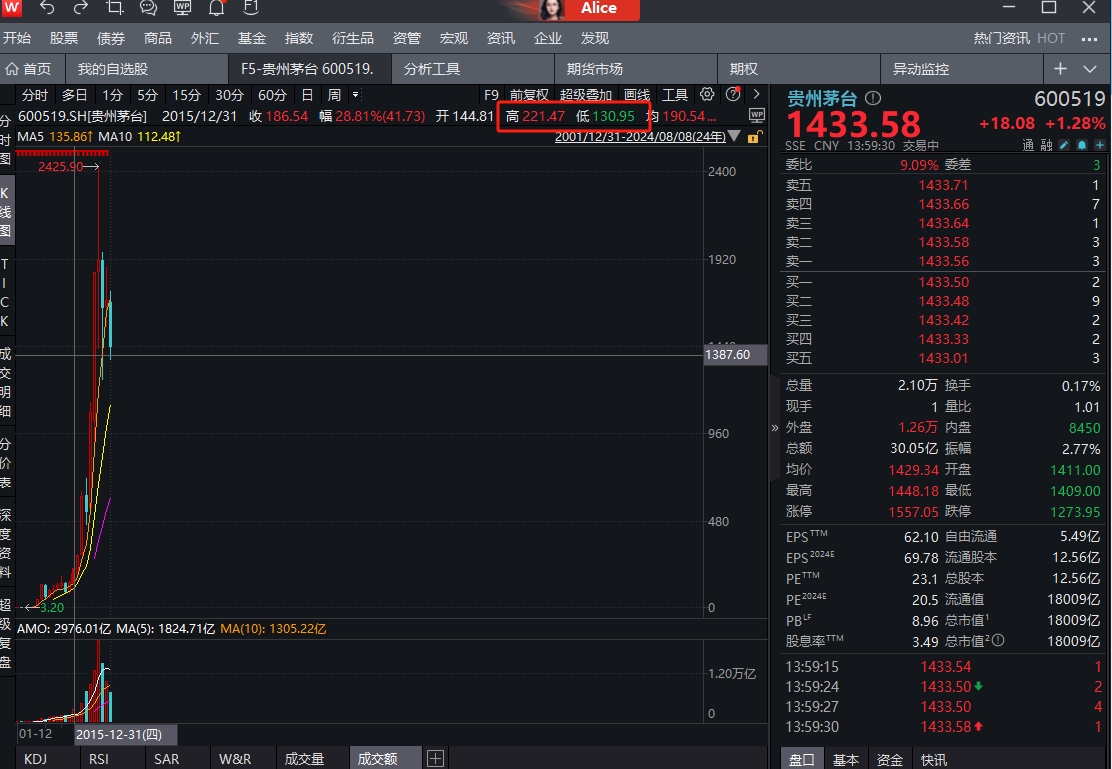The width and height of the screenshot is (1112, 769).
Task: Click the info icon beside 贵州茅台
Action: (x=873, y=98)
